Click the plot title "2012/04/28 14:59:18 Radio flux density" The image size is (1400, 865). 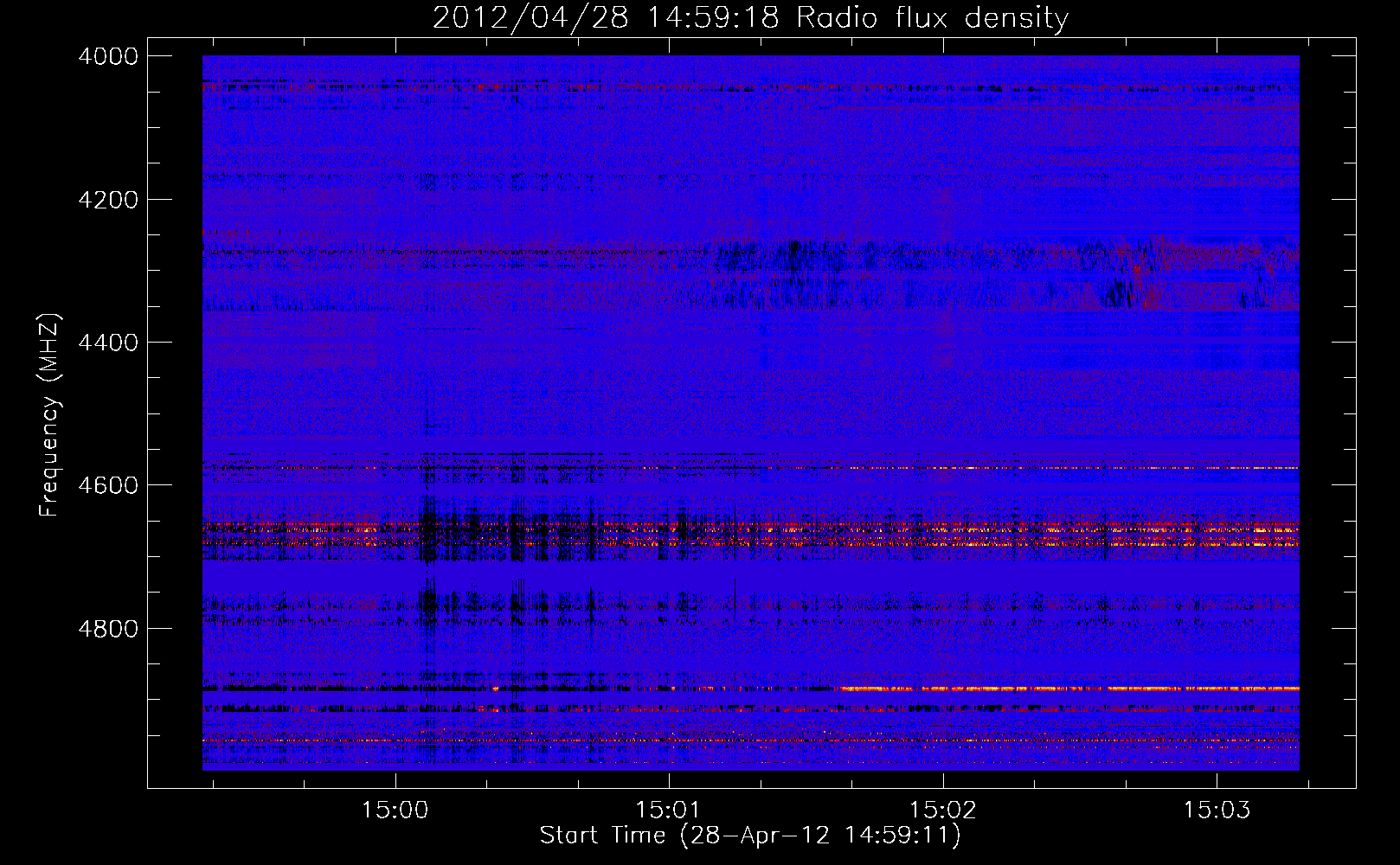(750, 17)
